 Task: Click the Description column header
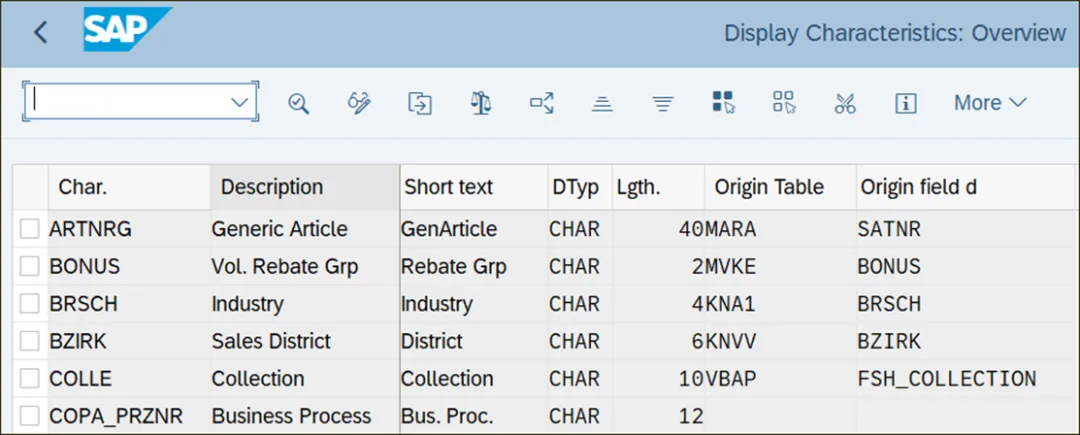pyautogui.click(x=272, y=187)
